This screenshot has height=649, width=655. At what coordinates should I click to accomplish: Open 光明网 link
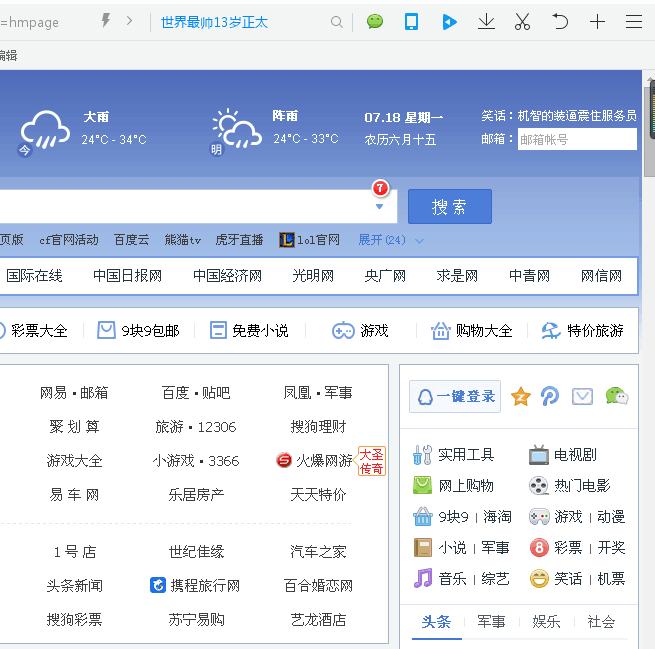click(x=313, y=276)
